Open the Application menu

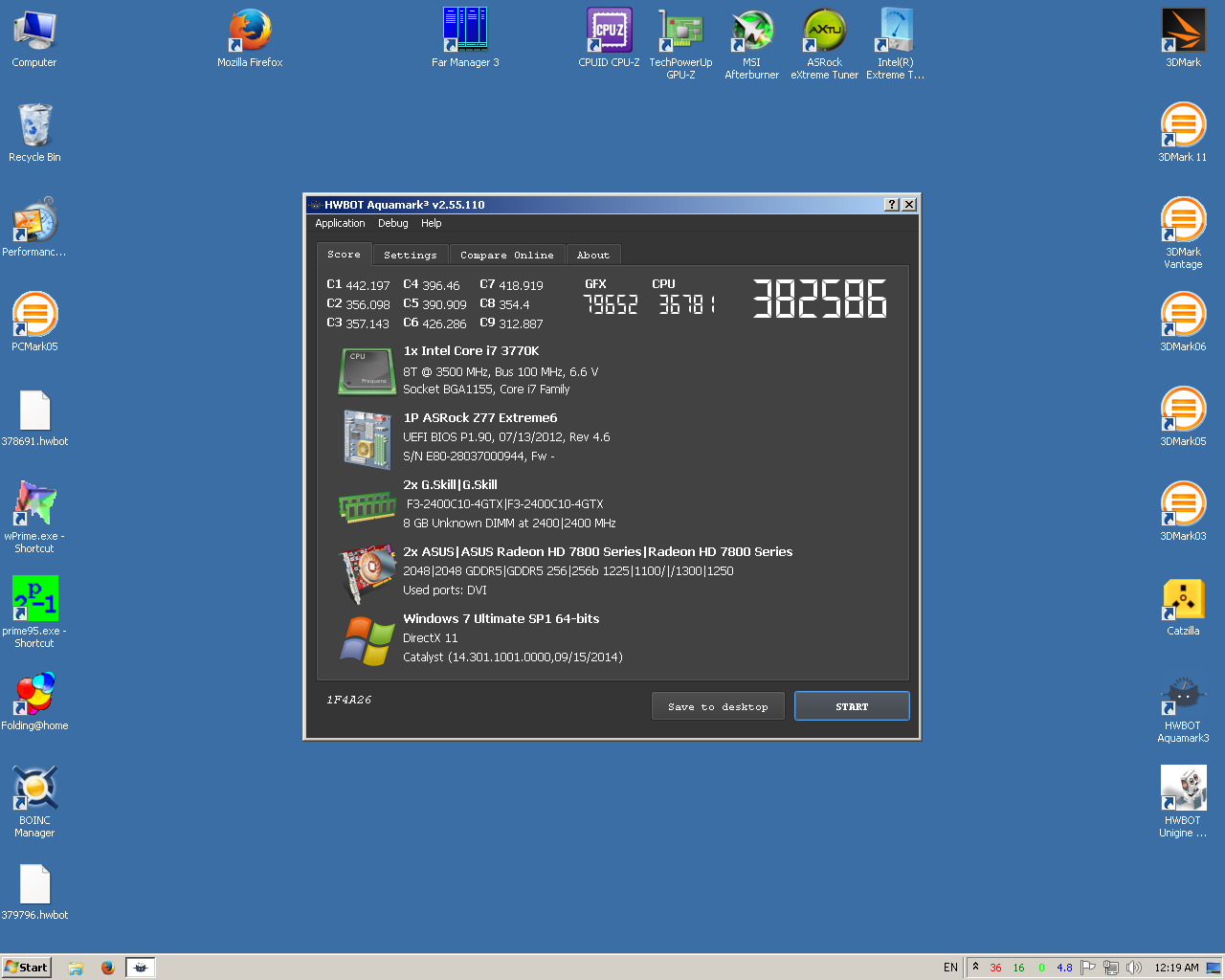(x=340, y=223)
